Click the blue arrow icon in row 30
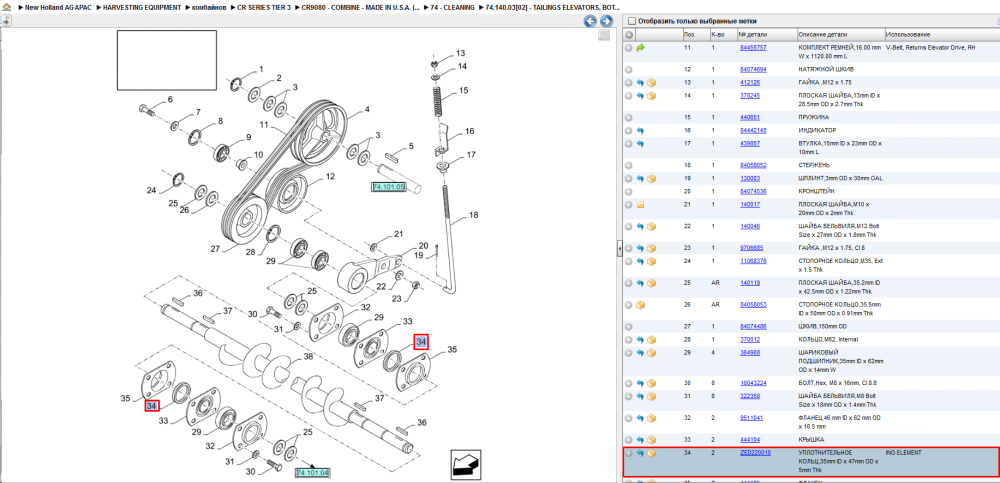Screen dimensions: 1000x483 [x=640, y=383]
